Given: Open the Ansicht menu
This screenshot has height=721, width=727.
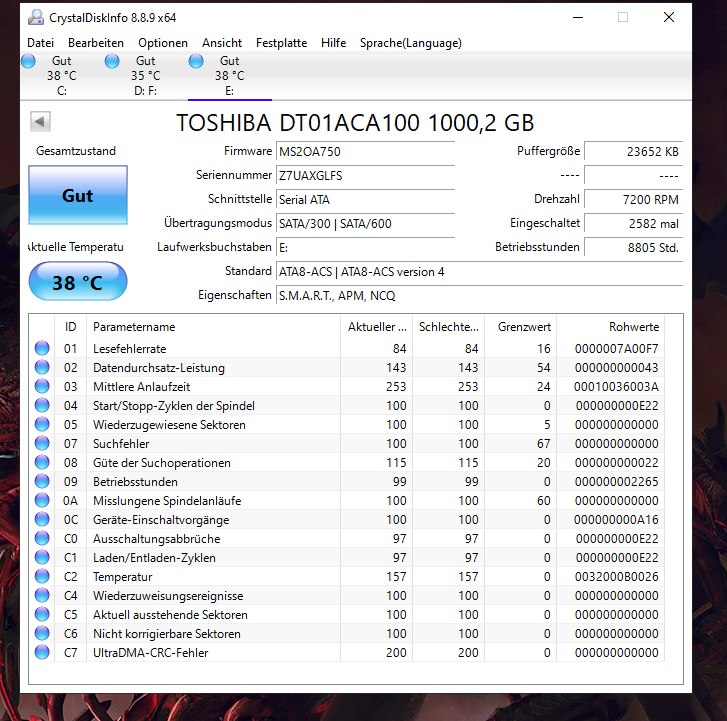Looking at the screenshot, I should 222,43.
